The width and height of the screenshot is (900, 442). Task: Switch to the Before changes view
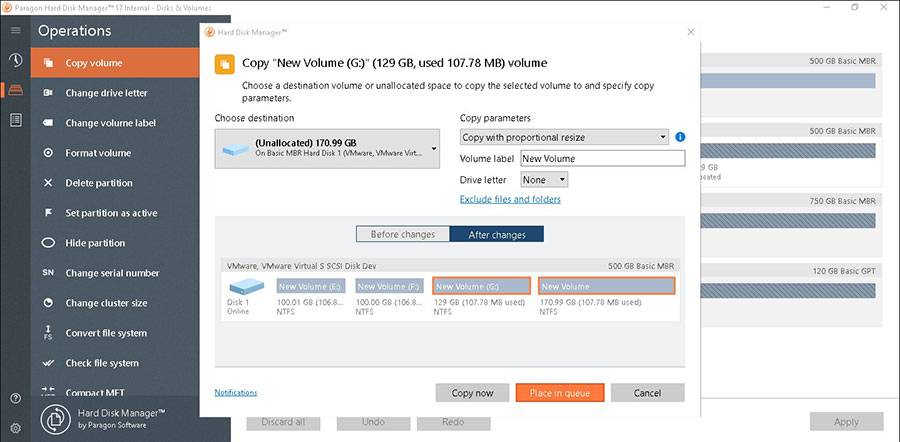(x=403, y=234)
